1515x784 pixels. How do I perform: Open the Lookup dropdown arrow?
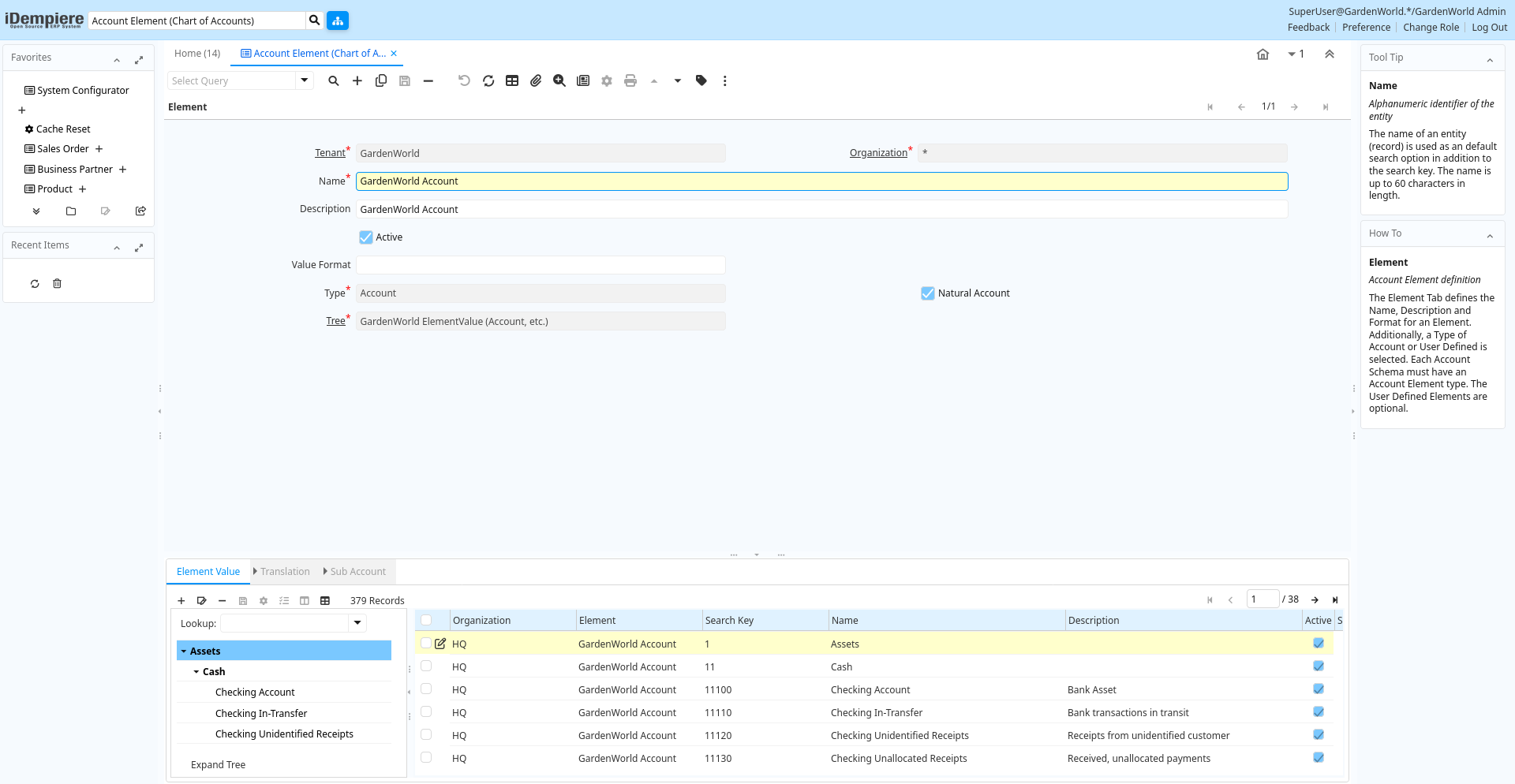(x=357, y=623)
